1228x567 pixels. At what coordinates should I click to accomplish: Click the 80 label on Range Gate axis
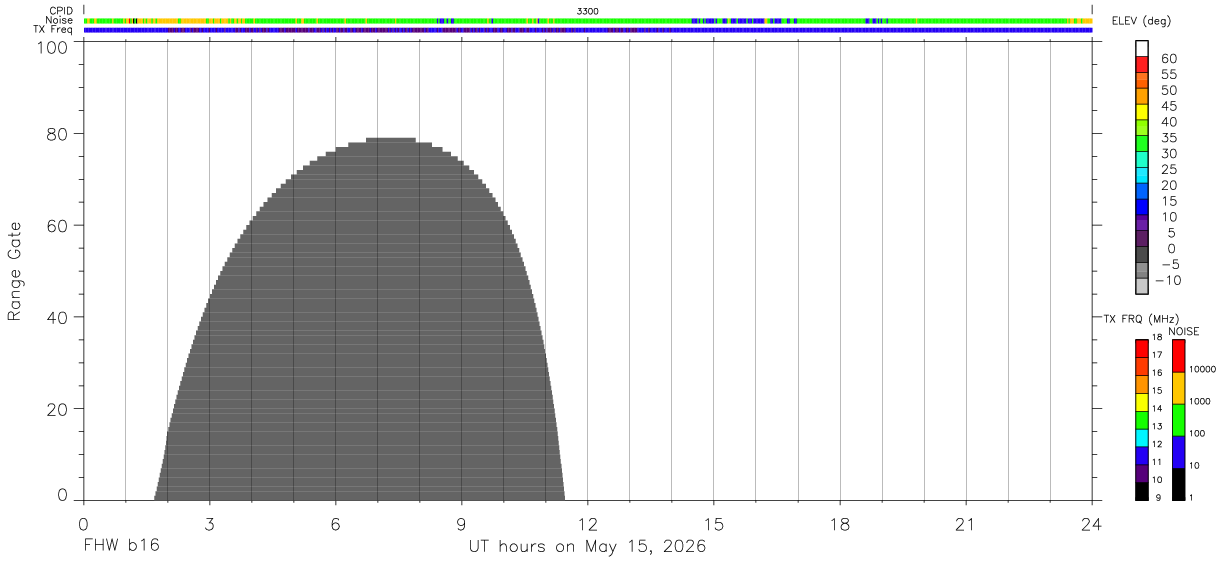[57, 134]
